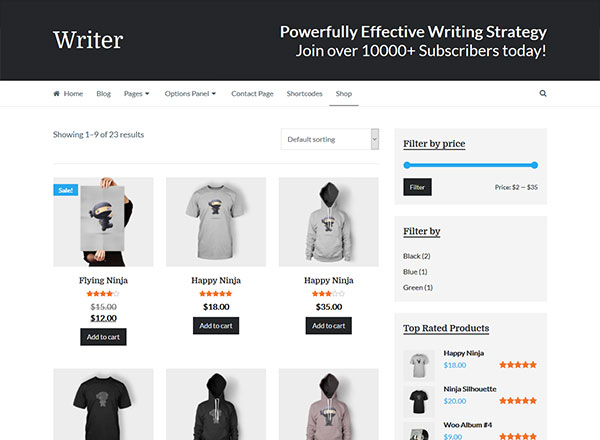Viewport: 600px width, 440px height.
Task: Go to the Blog menu item
Action: click(x=103, y=94)
